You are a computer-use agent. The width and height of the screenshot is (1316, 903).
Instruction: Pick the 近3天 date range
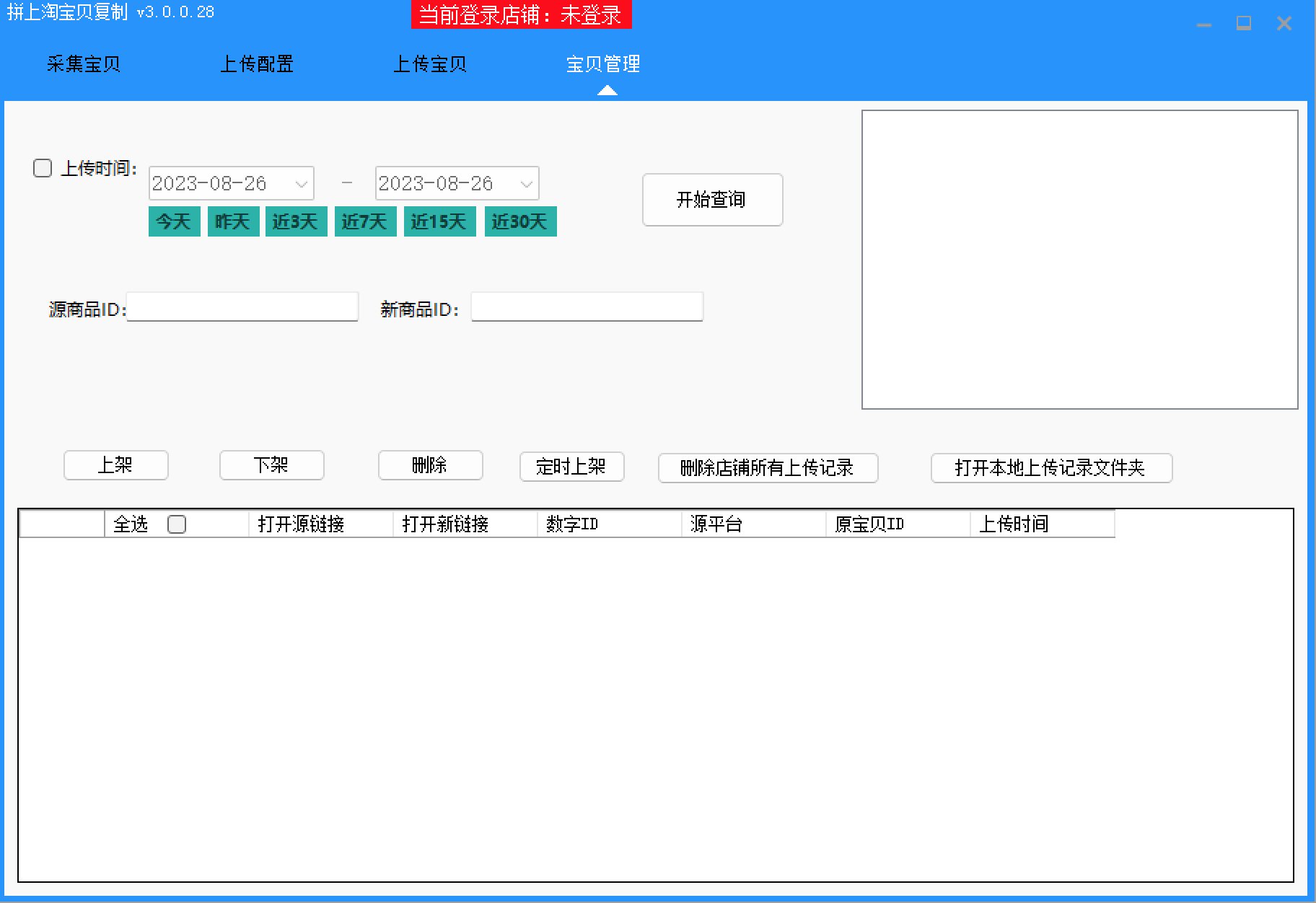point(297,221)
